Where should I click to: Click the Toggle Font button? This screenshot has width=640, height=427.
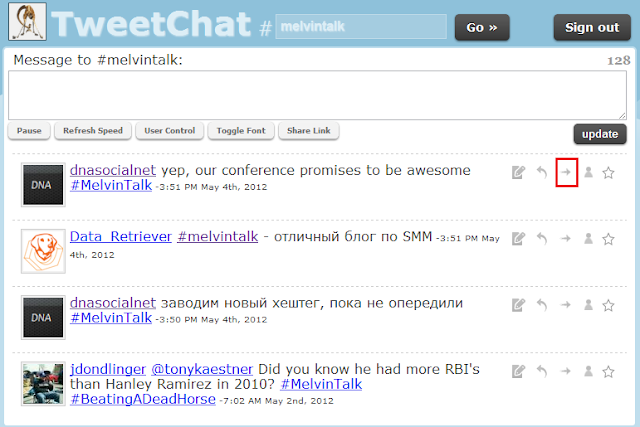pyautogui.click(x=241, y=131)
